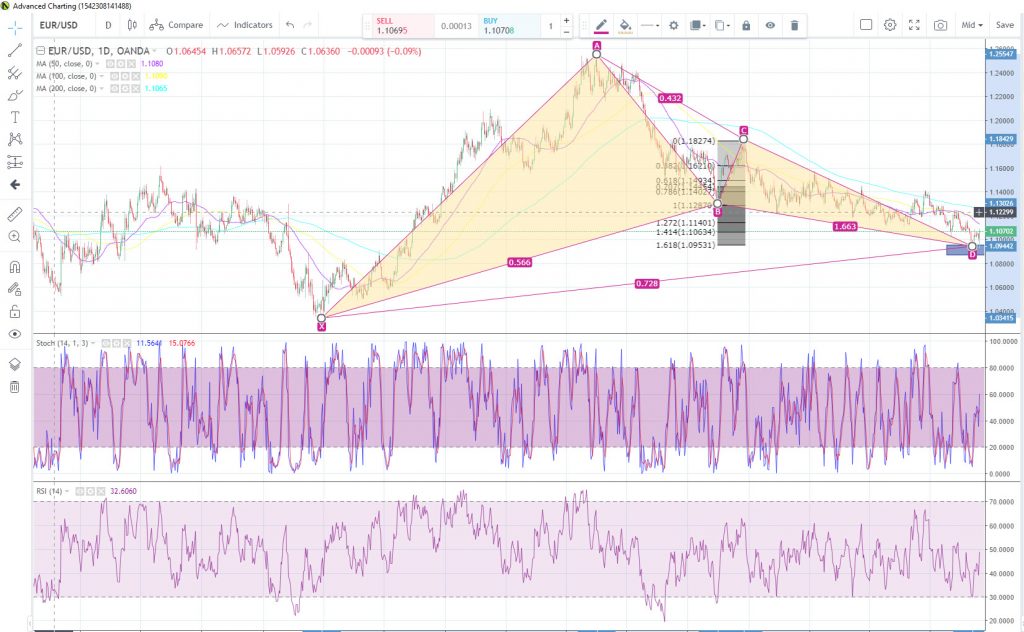Open the visual order dropdown

tap(697, 25)
